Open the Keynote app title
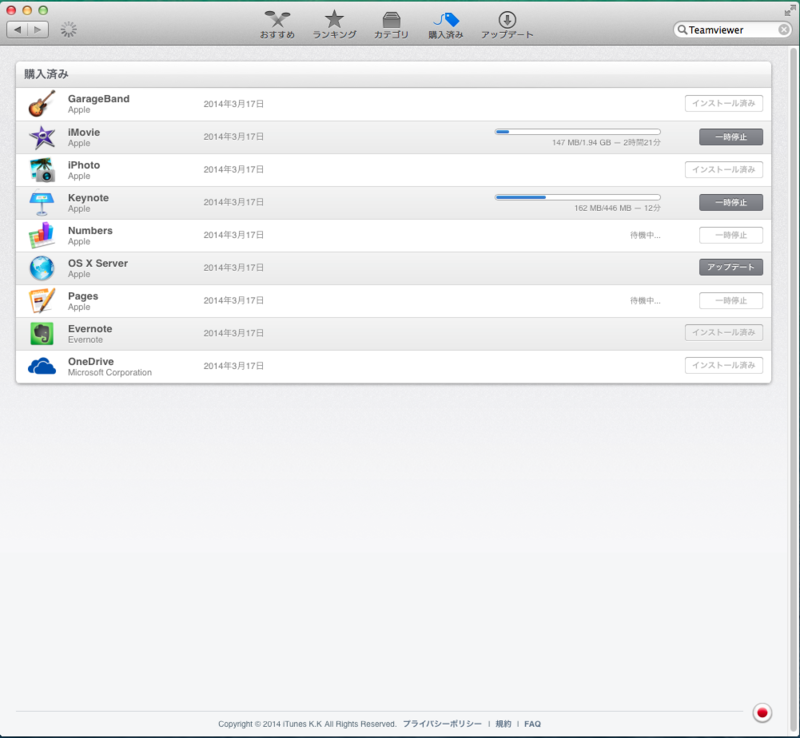Viewport: 800px width, 738px height. point(88,198)
